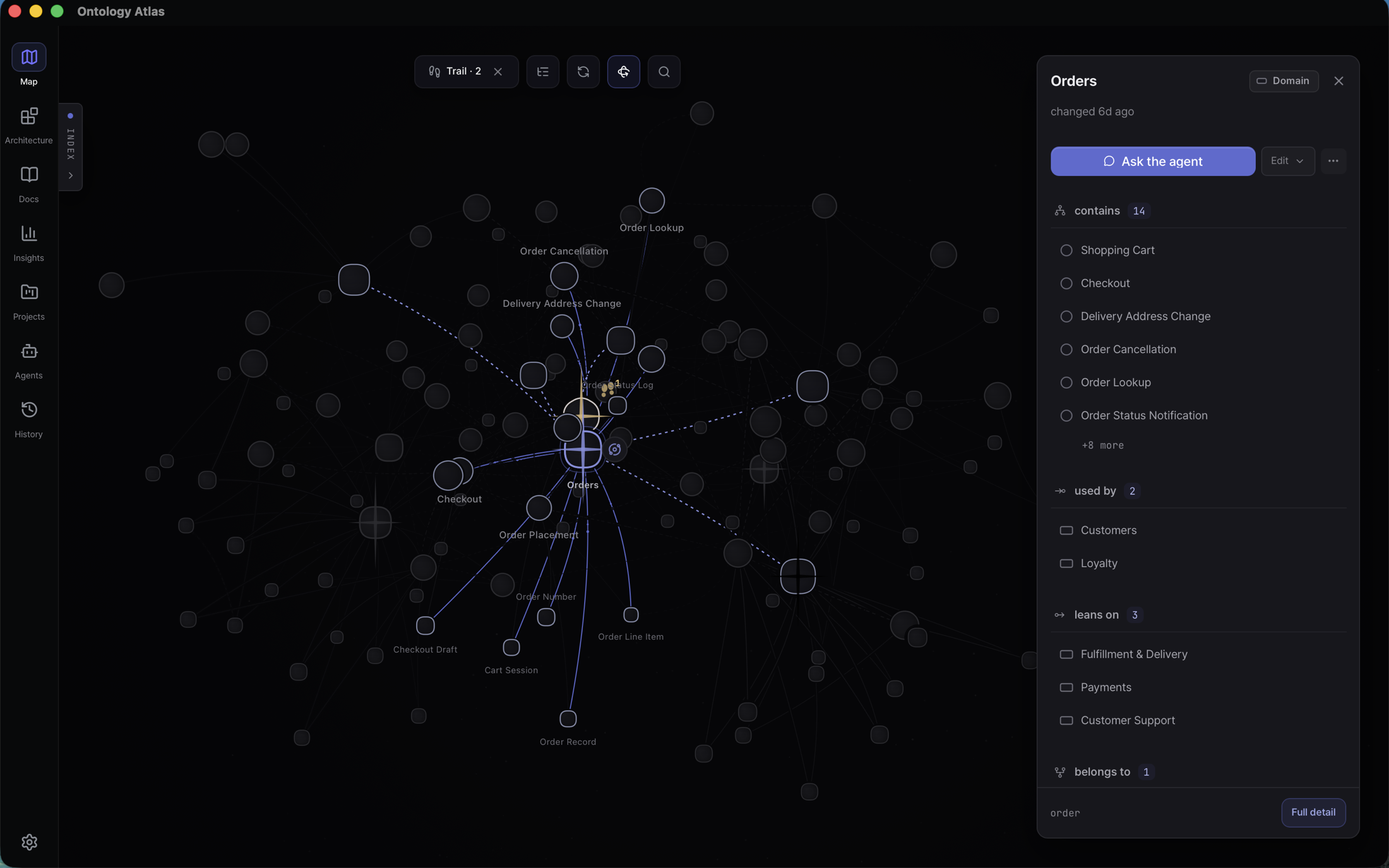Screen dimensions: 1389x868
Task: Open Payments domain entry
Action: [1198, 687]
